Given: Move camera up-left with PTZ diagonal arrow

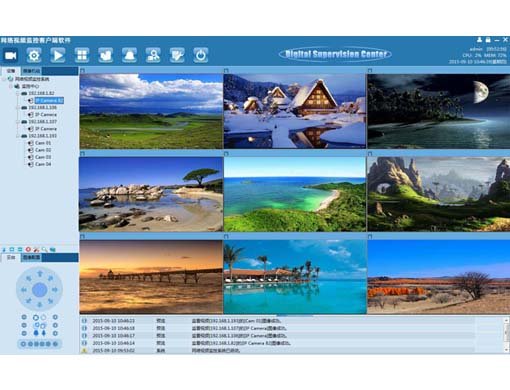Looking at the screenshot, I should [29, 278].
